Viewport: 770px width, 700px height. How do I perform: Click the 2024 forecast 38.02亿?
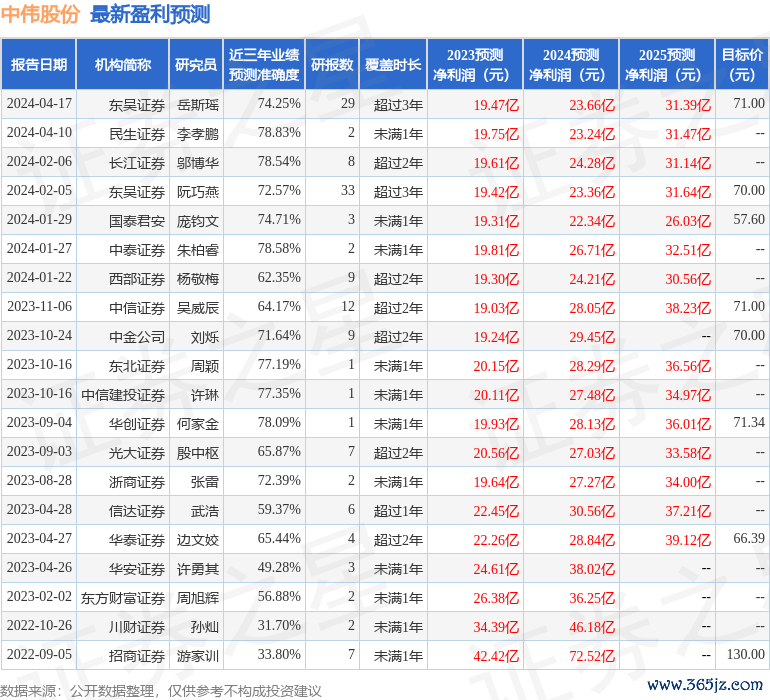592,568
